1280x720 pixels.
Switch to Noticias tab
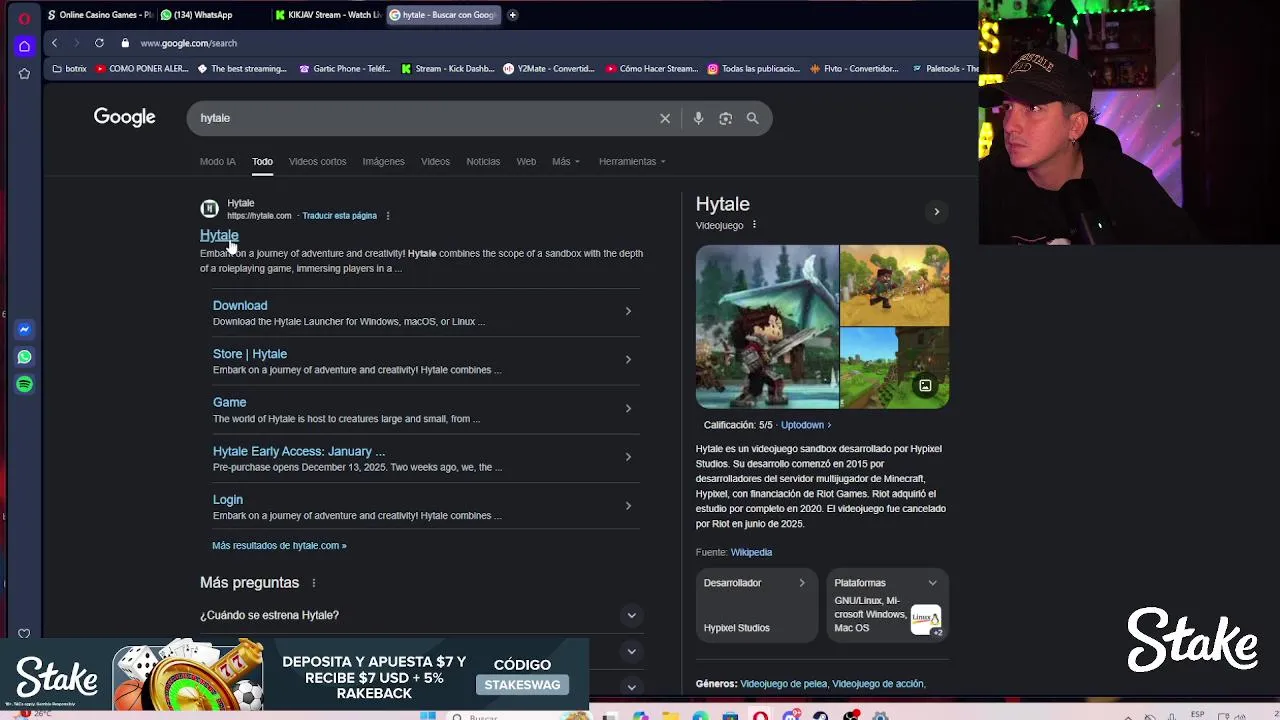click(x=483, y=161)
